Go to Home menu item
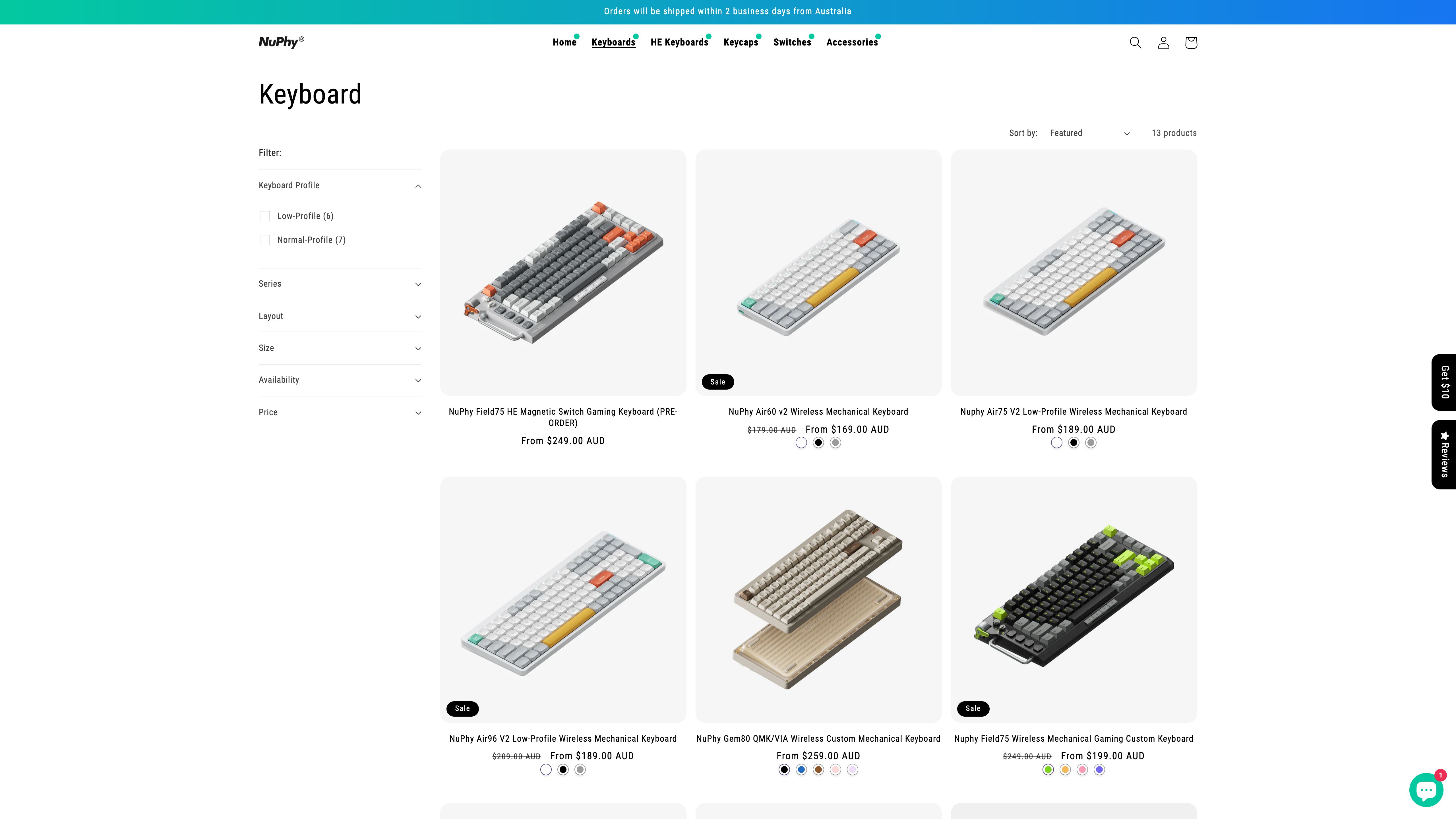Image resolution: width=1456 pixels, height=819 pixels. tap(564, 42)
